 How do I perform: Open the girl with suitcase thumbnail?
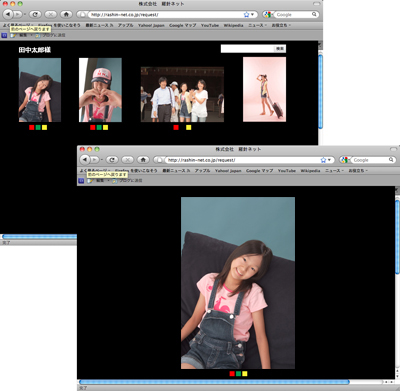pos(264,89)
